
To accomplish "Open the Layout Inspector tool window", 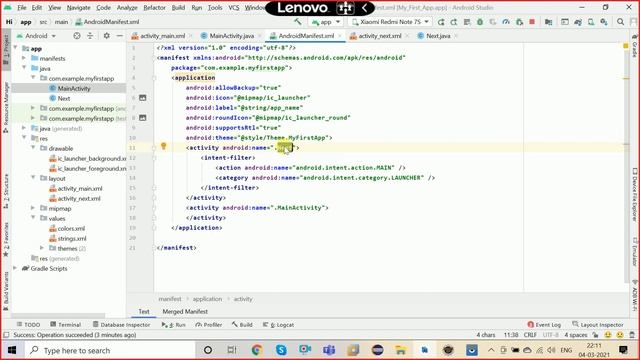I will point(598,324).
